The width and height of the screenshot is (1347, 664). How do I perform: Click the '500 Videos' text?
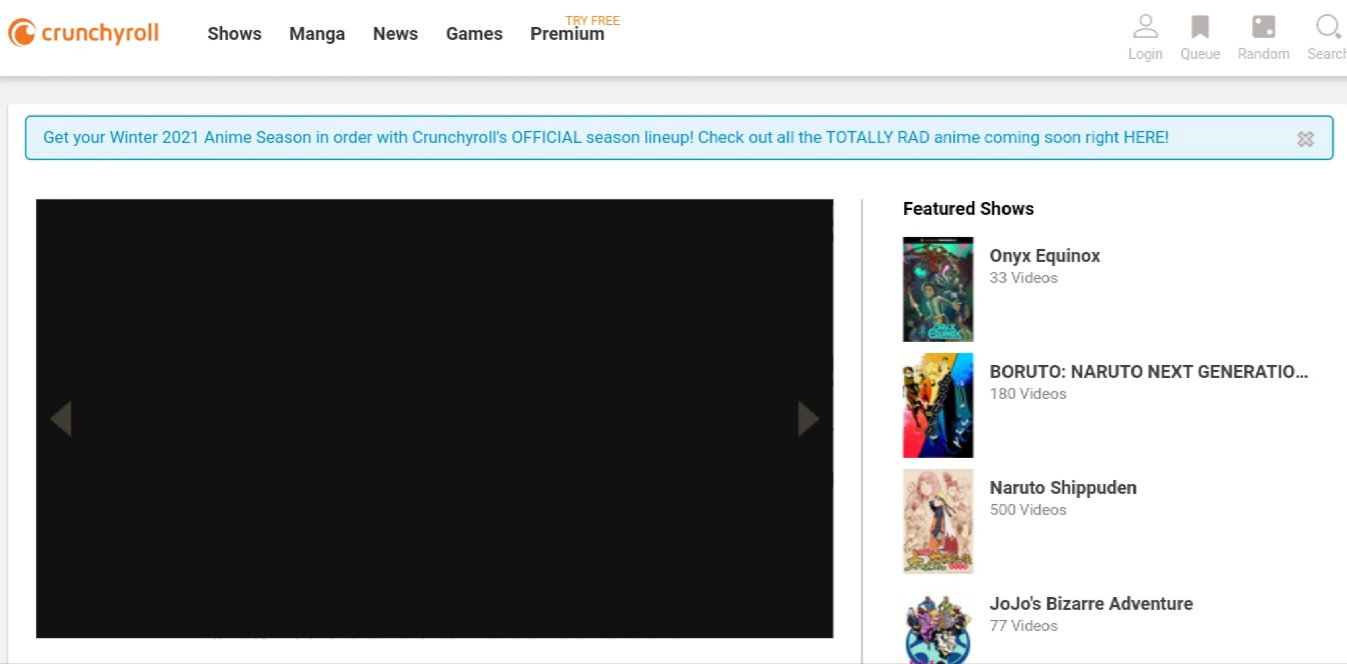pyautogui.click(x=1028, y=510)
